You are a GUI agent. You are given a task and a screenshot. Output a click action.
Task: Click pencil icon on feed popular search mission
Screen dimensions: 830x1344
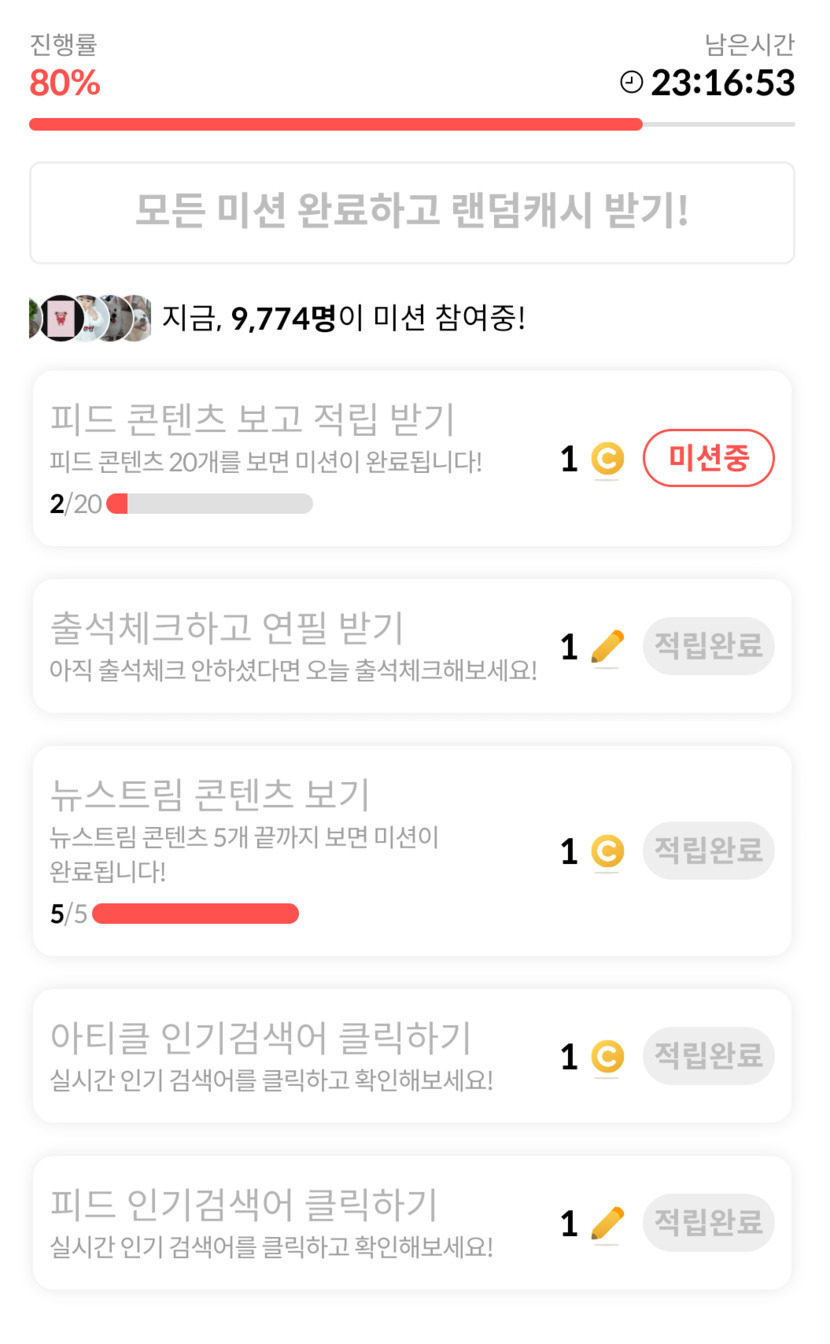(607, 1223)
